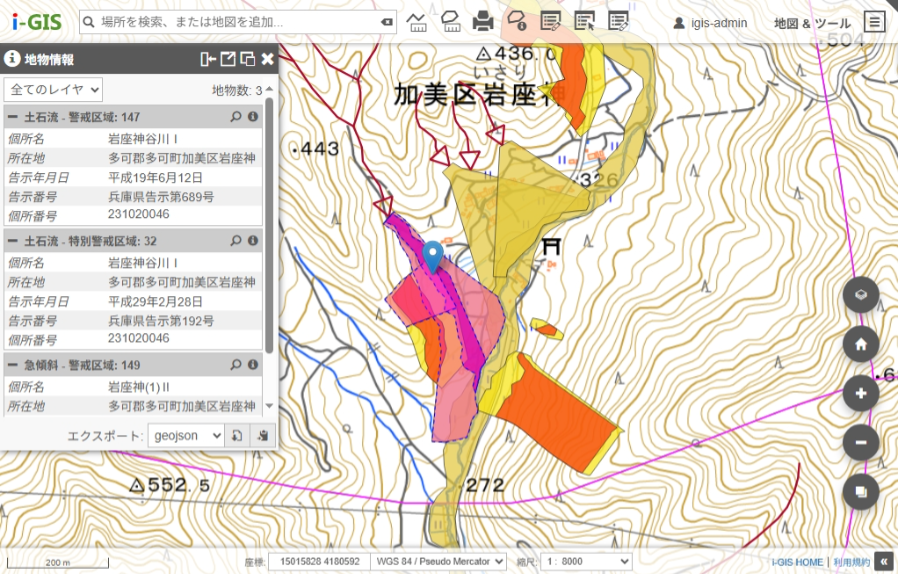This screenshot has height=574, width=898.
Task: Click the coordinate field 15015828 4180592
Action: coord(320,561)
